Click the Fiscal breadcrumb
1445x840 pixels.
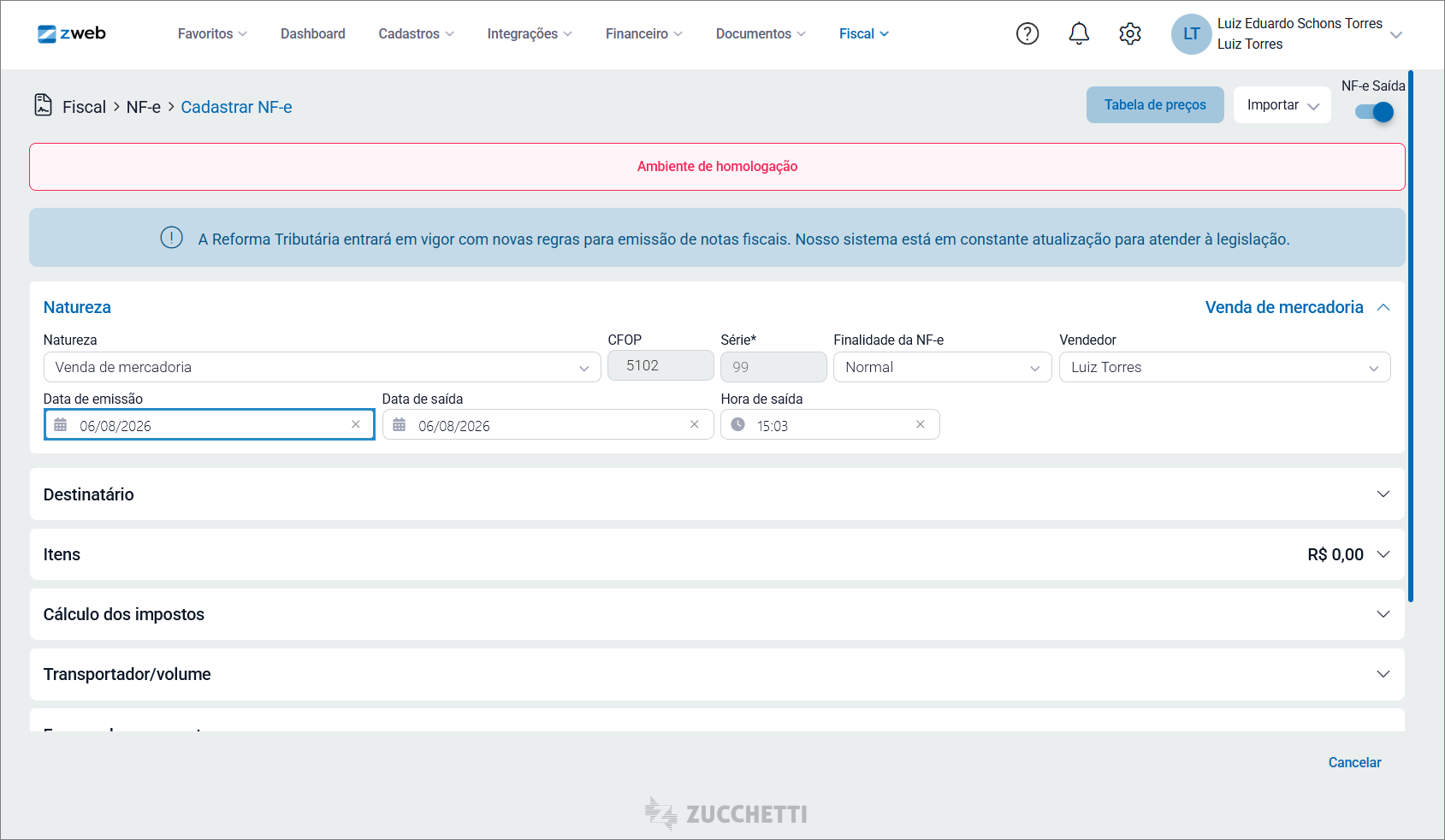(84, 107)
